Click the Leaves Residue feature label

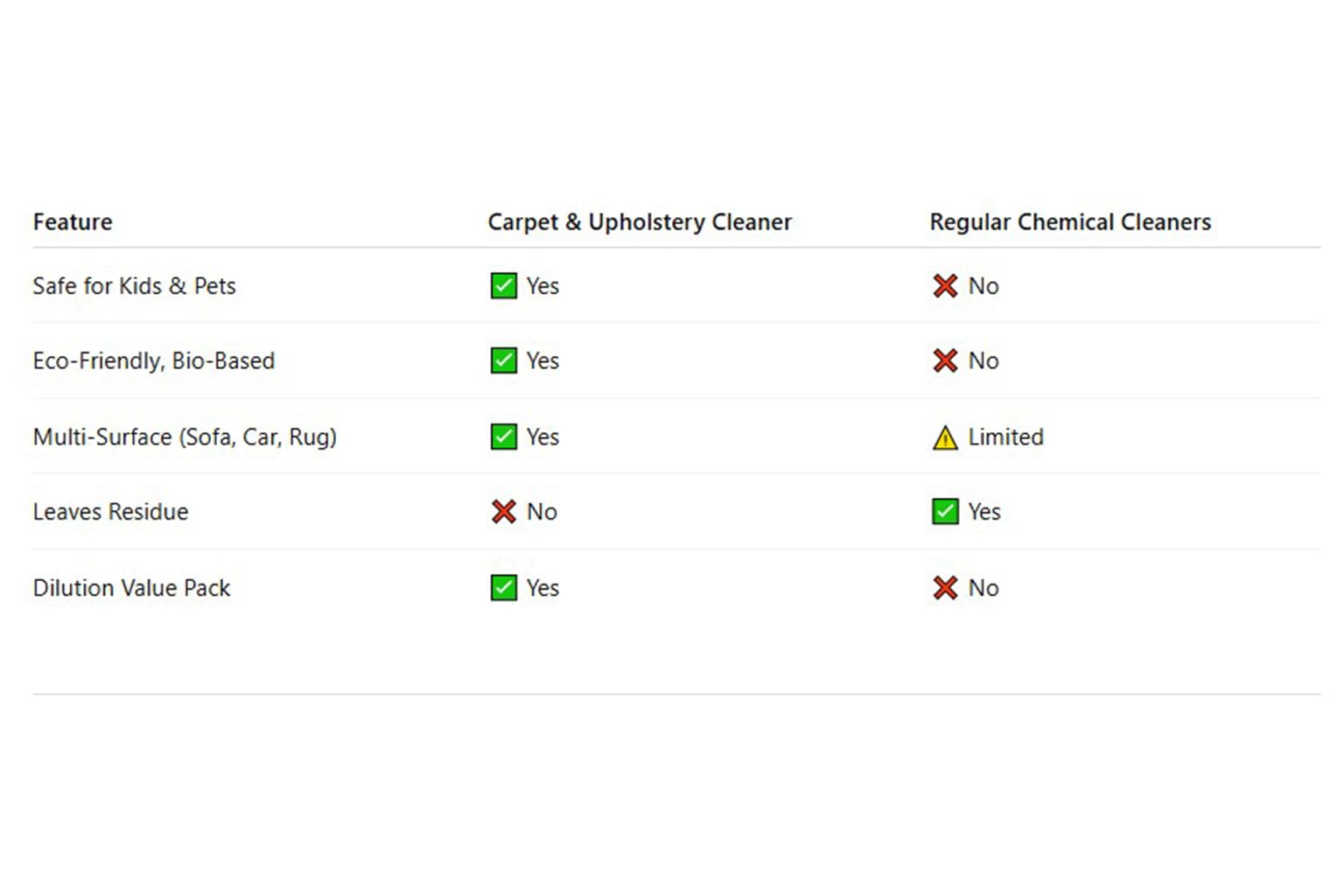coord(110,512)
